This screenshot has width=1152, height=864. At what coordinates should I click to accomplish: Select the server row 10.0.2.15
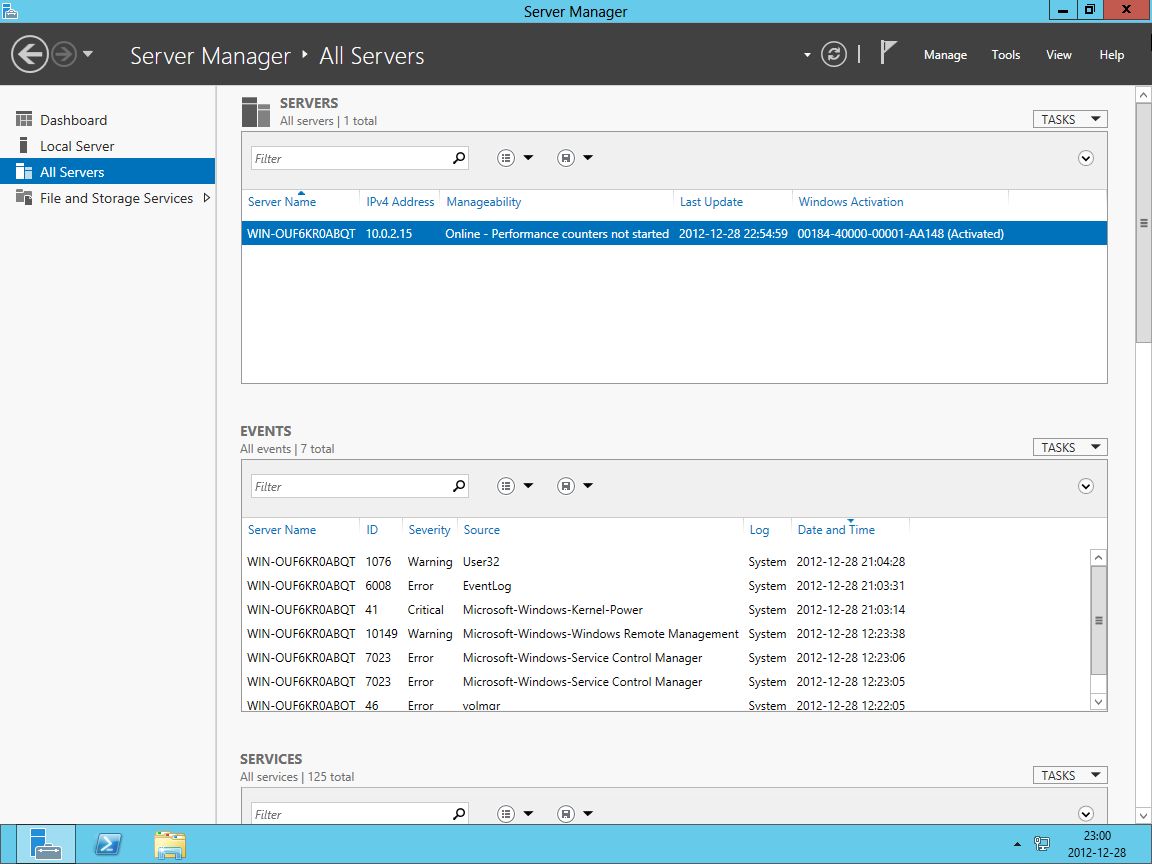(x=674, y=233)
